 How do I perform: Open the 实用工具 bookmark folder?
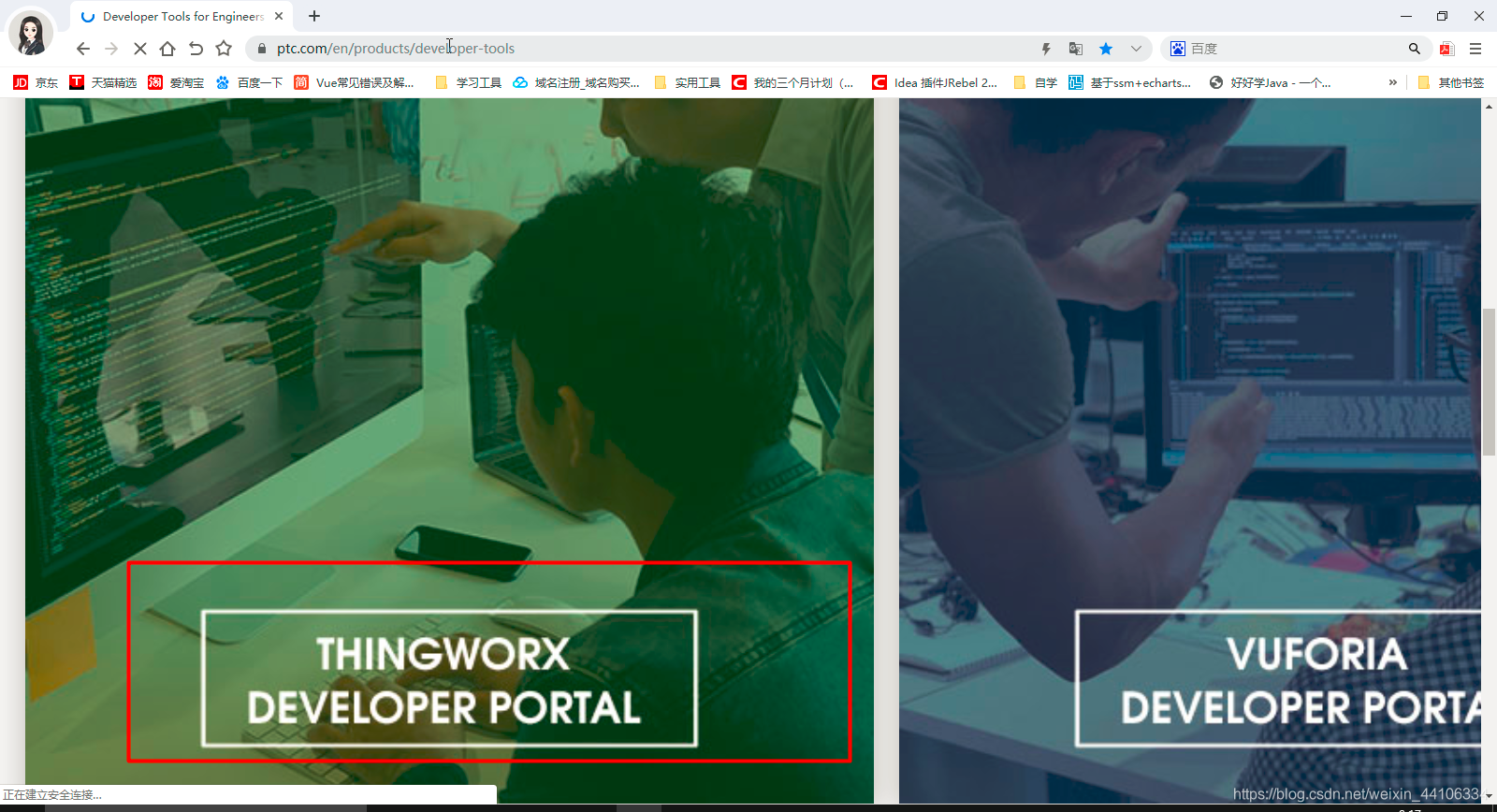pos(687,82)
